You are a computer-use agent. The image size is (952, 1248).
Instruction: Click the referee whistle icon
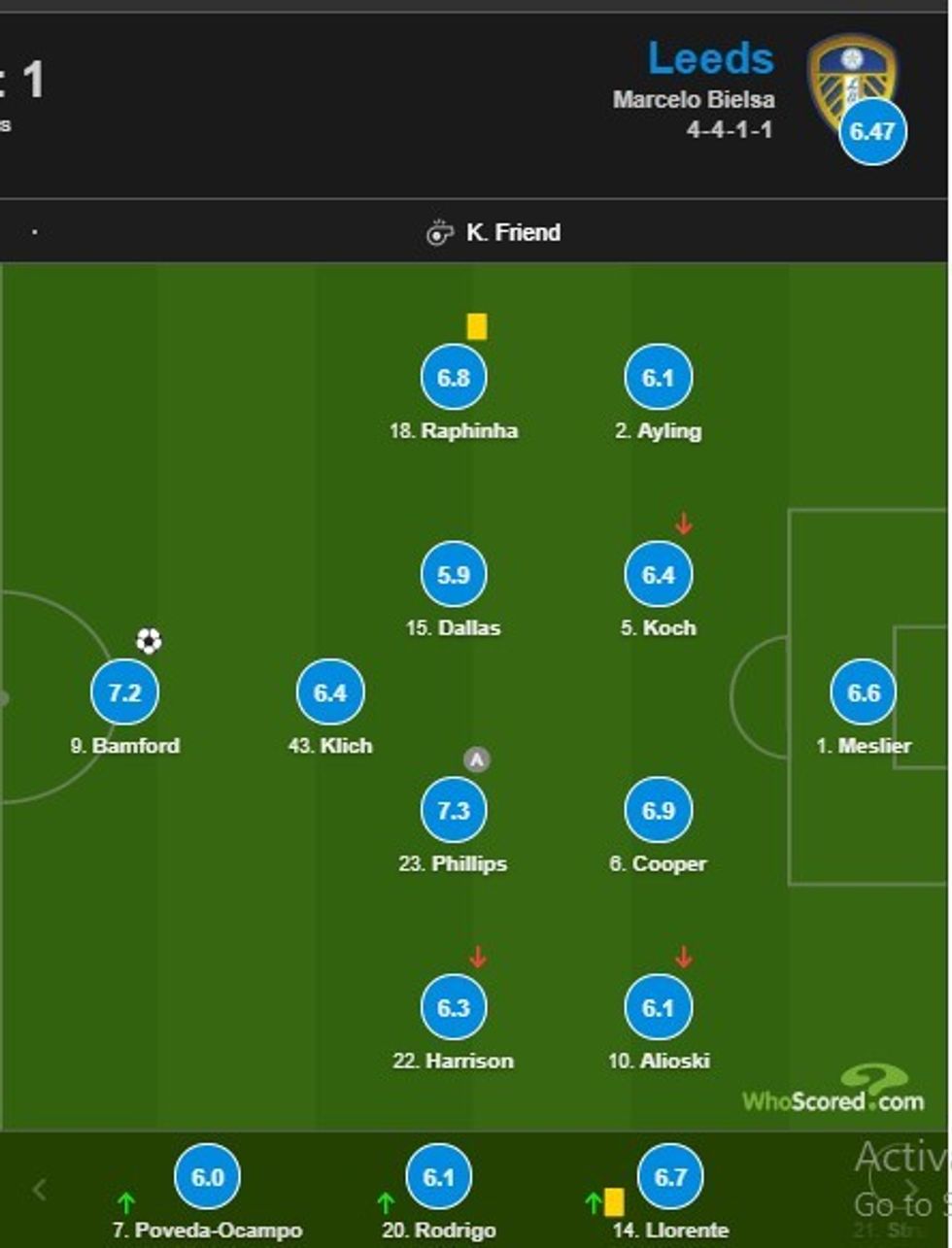(x=440, y=233)
